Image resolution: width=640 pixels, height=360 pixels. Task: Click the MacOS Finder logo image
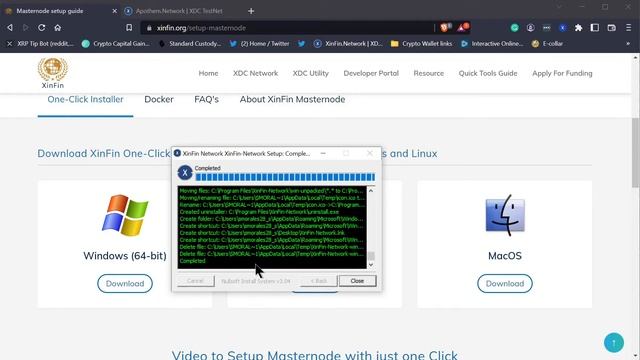(505, 215)
